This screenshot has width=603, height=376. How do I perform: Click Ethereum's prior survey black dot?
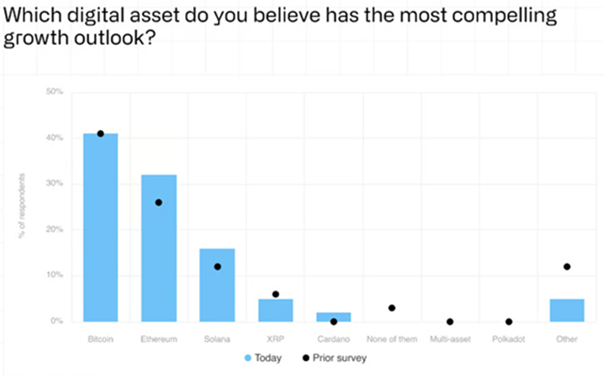(158, 203)
